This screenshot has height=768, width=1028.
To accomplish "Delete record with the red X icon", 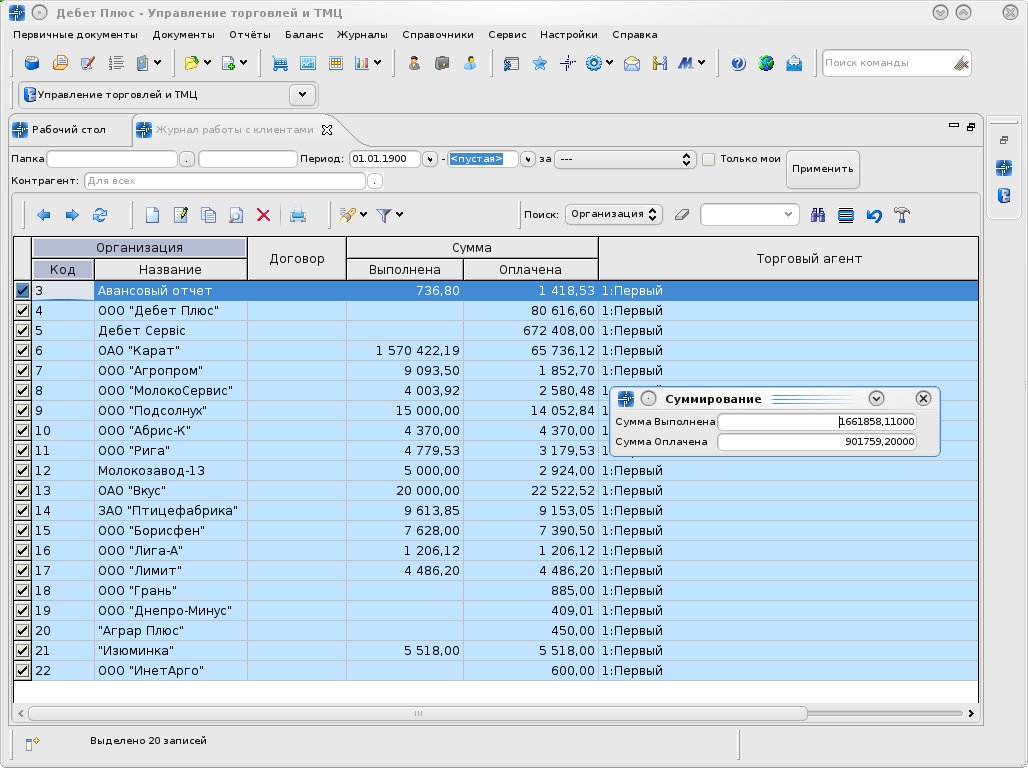I will coord(264,215).
